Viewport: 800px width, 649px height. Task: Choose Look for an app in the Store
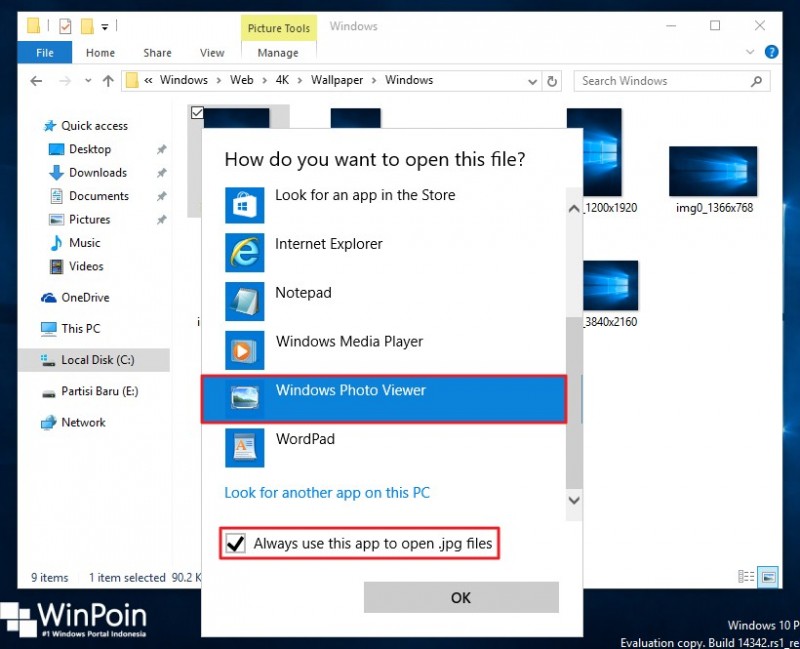[384, 205]
